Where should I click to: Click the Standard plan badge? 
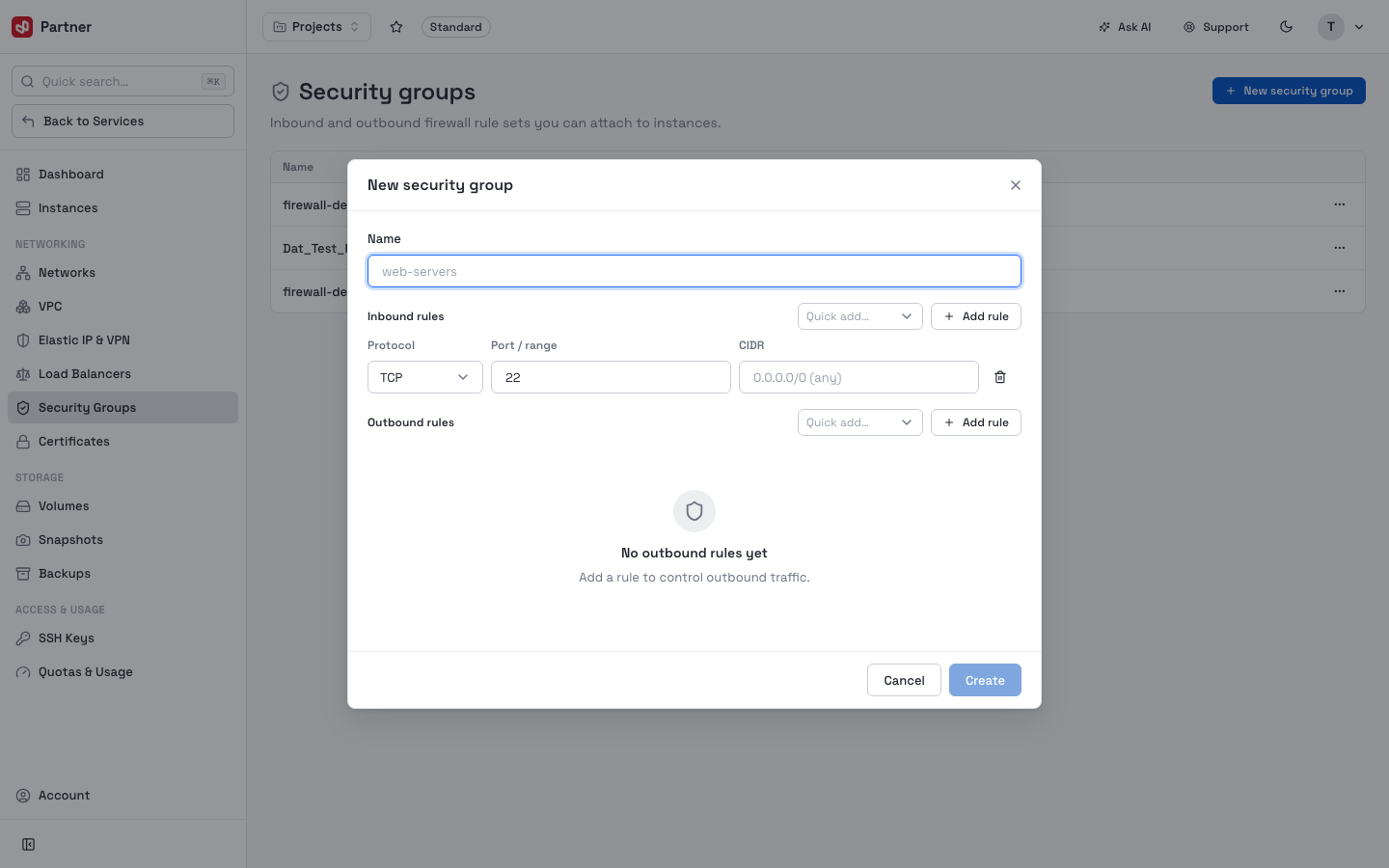point(455,27)
